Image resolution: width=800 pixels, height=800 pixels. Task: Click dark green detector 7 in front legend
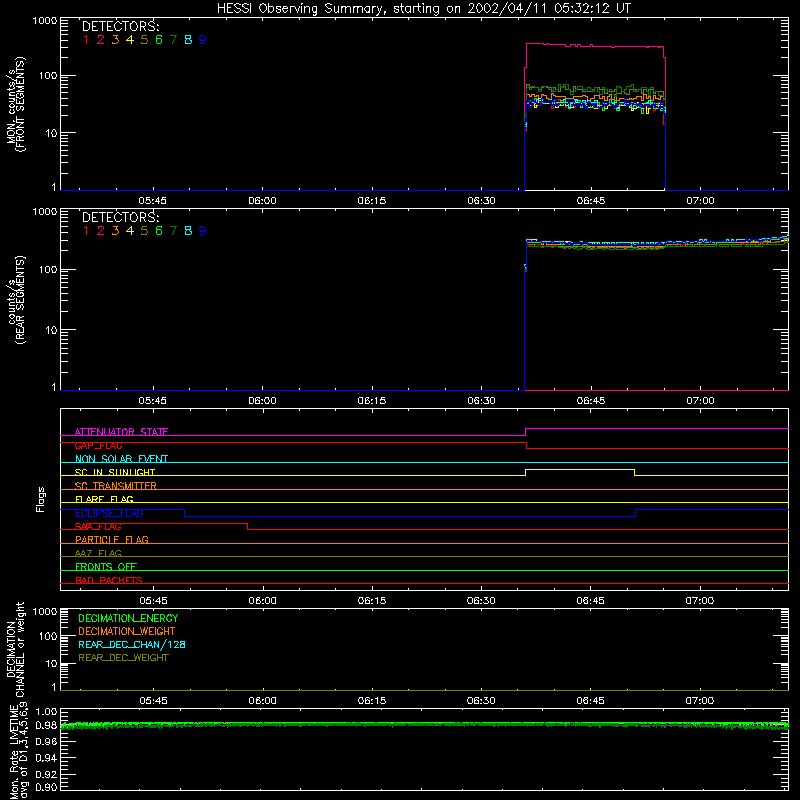click(173, 40)
